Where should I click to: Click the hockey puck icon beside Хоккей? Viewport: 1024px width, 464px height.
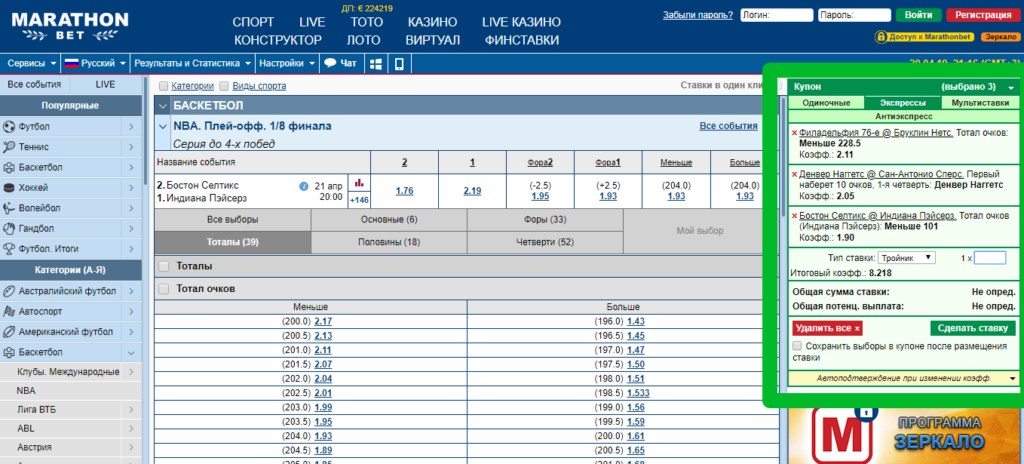pyautogui.click(x=10, y=188)
